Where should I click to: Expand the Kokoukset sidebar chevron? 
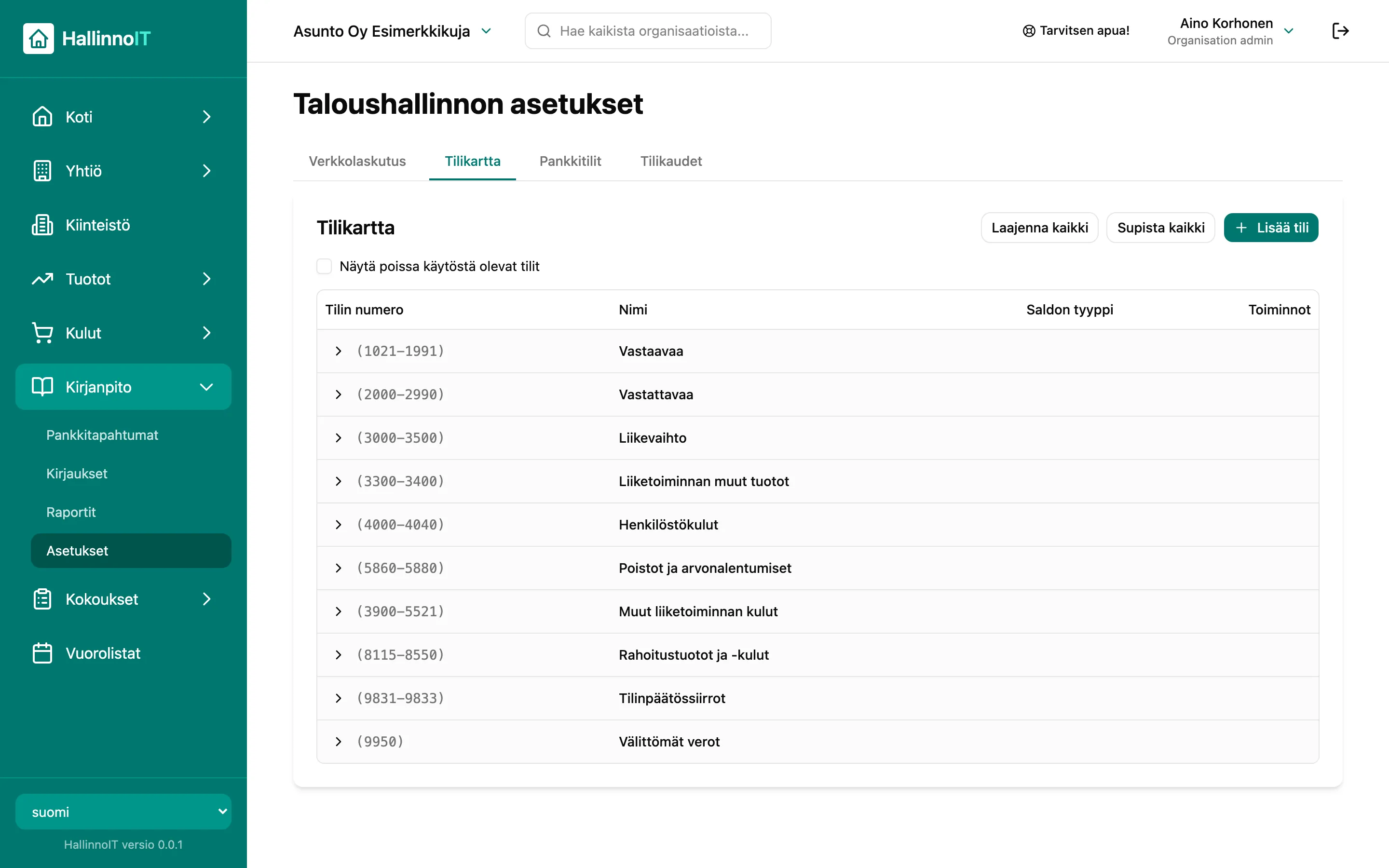click(x=206, y=599)
